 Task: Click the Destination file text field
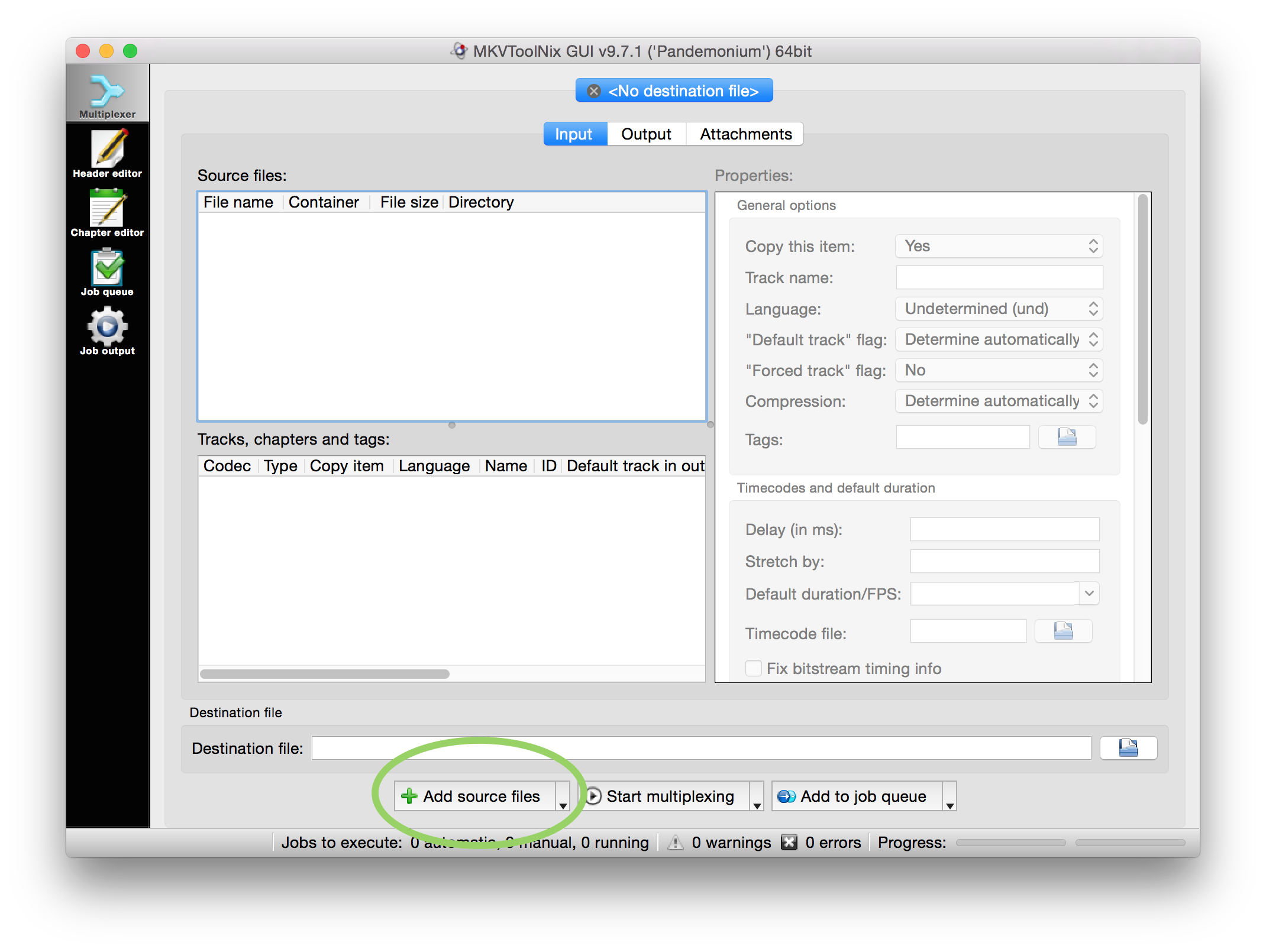click(x=701, y=749)
